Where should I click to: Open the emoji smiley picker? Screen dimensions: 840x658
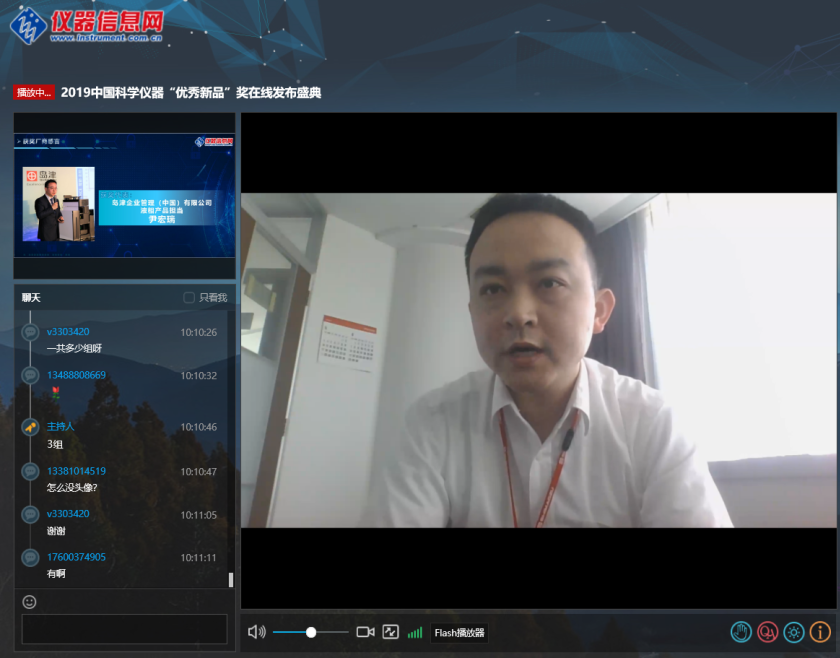(30, 602)
